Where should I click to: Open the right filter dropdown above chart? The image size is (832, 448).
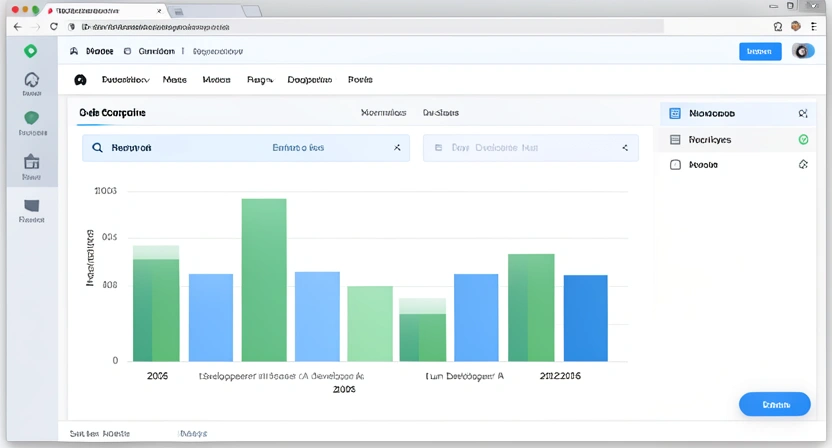[625, 148]
